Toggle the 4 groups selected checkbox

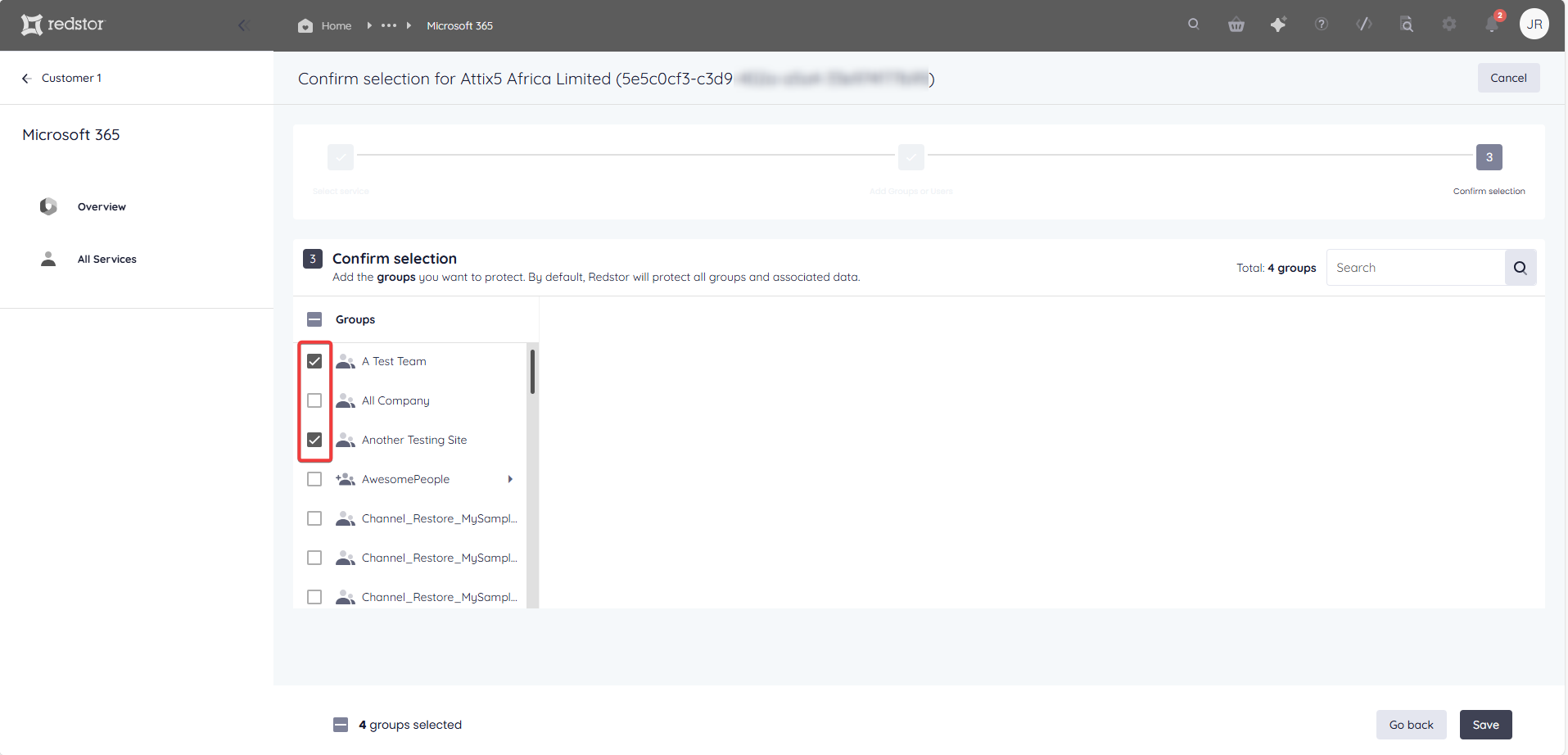point(341,725)
